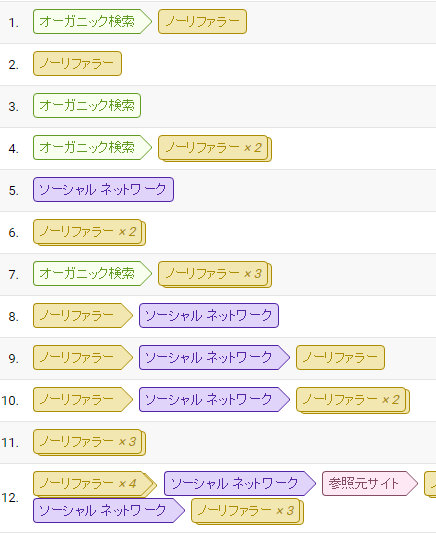Select the last ノーリファラー tag in row 9
This screenshot has height=533, width=436.
[x=340, y=358]
